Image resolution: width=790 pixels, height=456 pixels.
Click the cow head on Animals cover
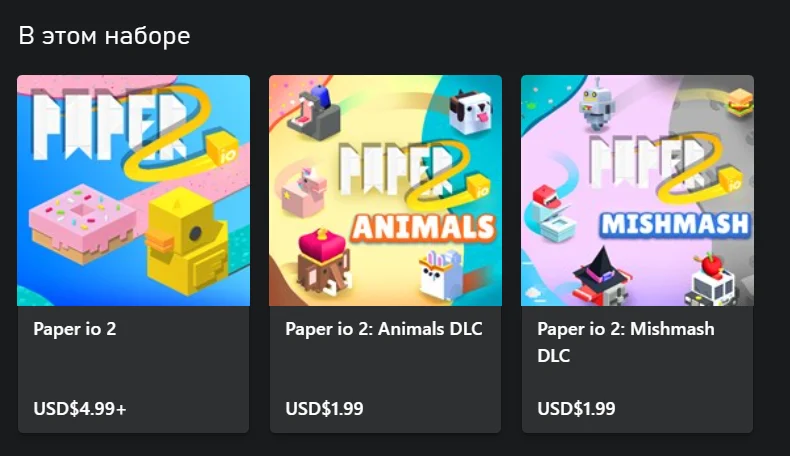coord(471,111)
